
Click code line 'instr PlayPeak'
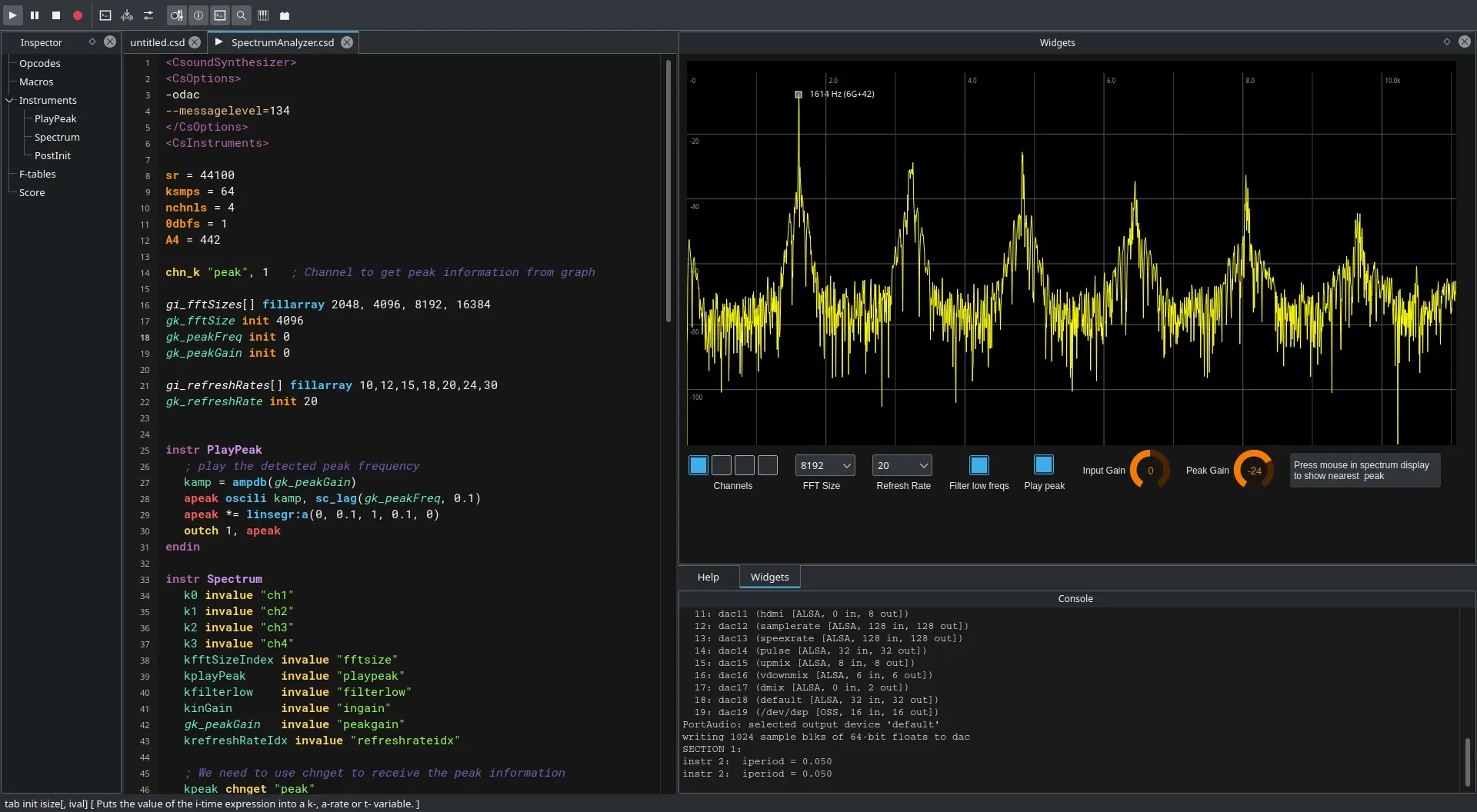coord(214,450)
